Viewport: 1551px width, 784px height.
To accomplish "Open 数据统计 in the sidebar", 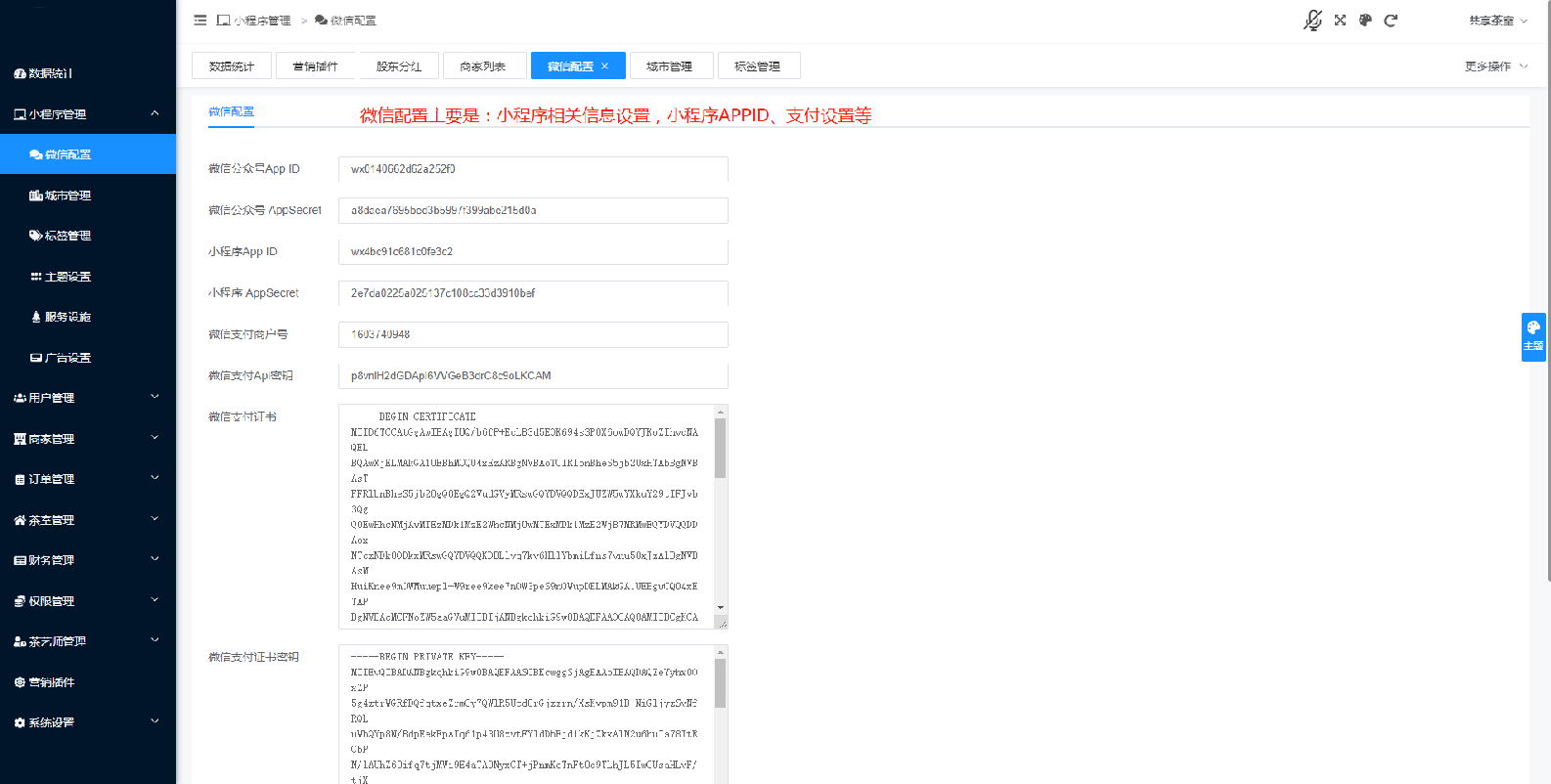I will click(x=88, y=73).
